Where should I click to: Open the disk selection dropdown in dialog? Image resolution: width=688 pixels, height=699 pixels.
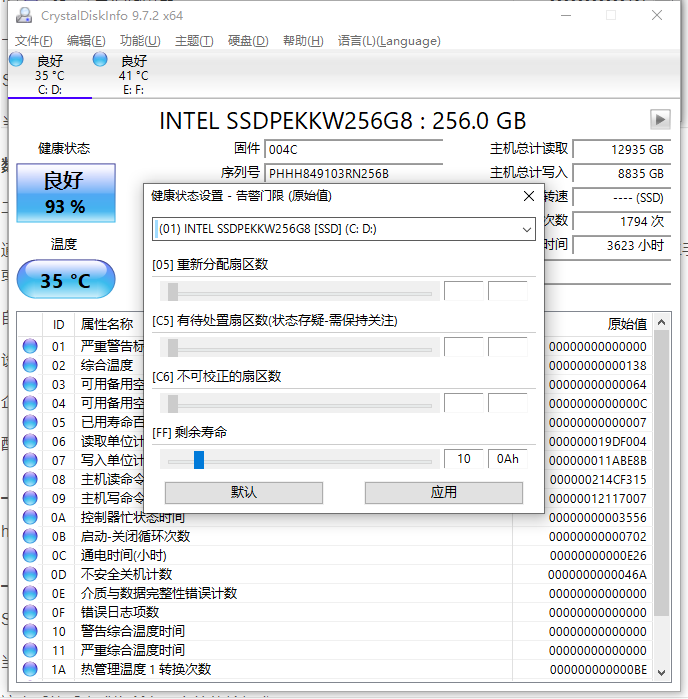[527, 229]
